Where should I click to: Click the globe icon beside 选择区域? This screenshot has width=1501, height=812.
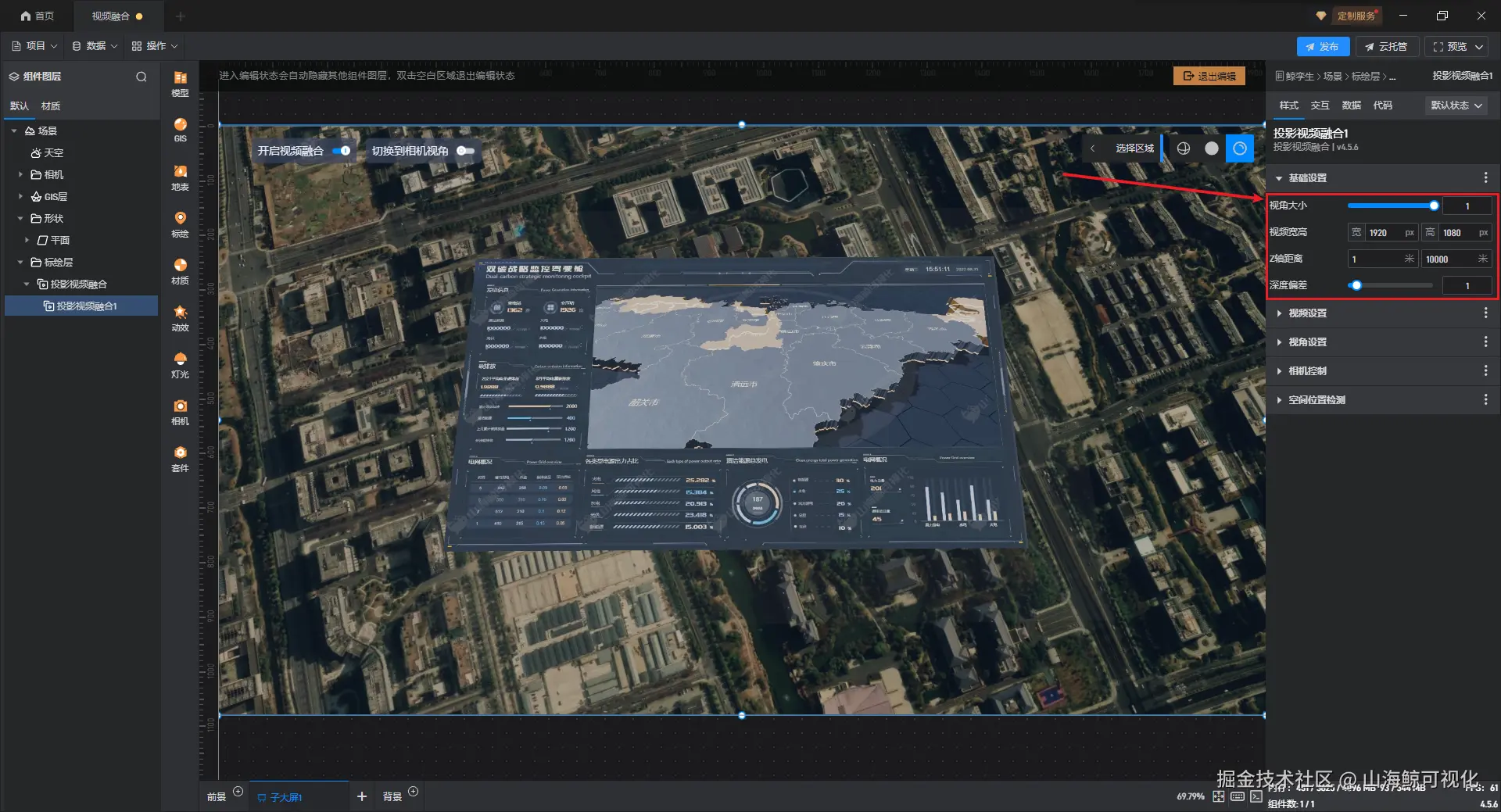(1184, 148)
